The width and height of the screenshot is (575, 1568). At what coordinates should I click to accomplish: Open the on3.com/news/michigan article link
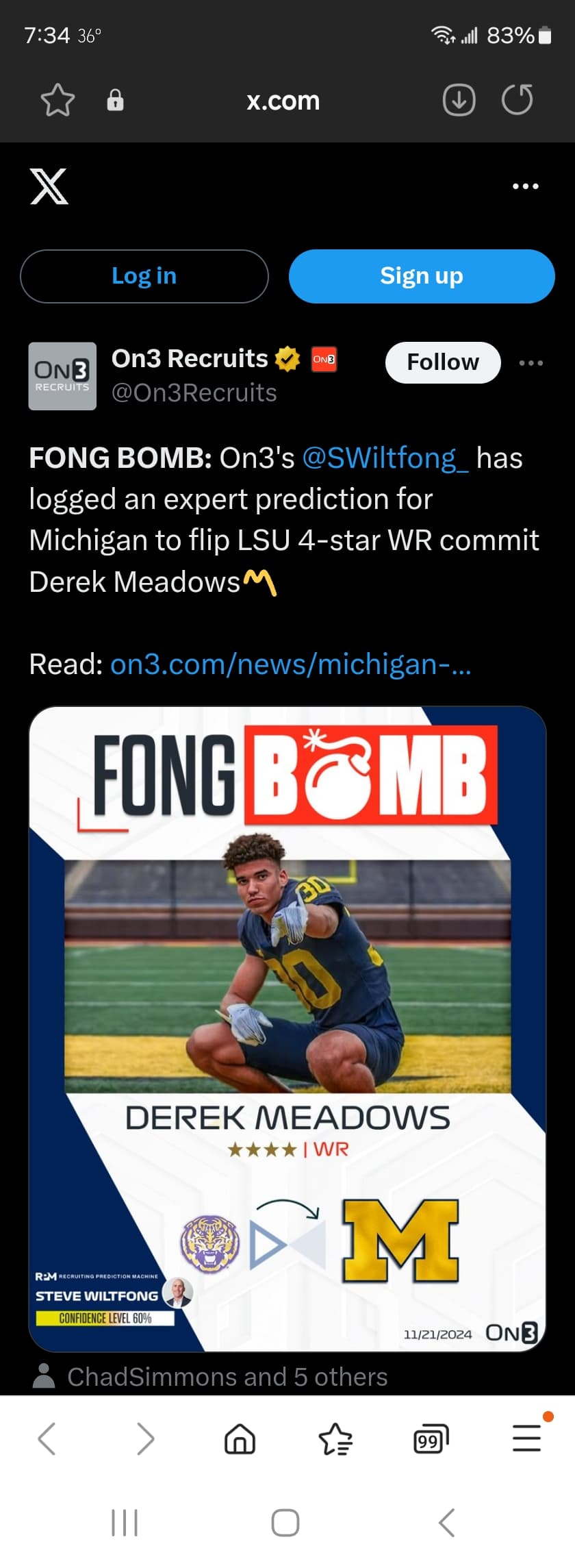291,664
